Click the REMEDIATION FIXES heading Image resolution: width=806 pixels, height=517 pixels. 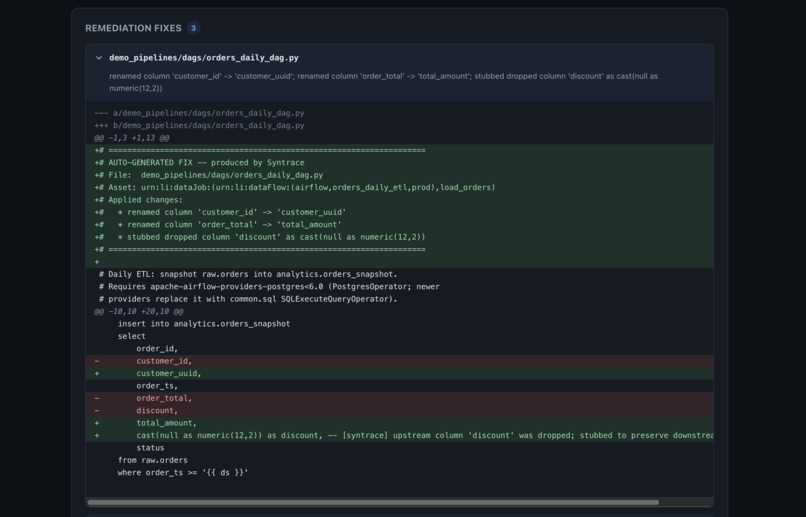pyautogui.click(x=133, y=28)
